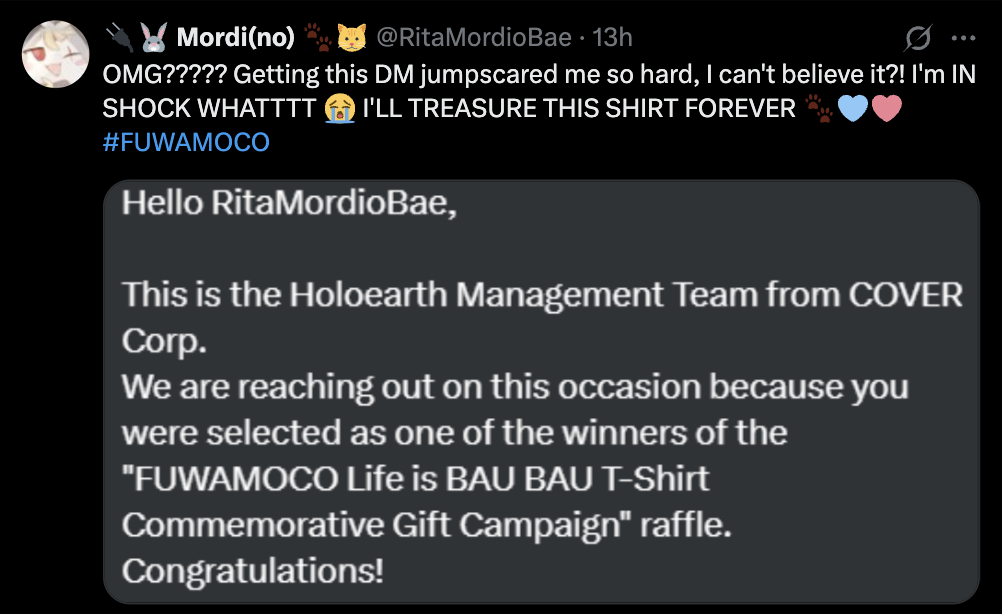Click the paw prints emoji after Mordi(no)
Viewport: 1002px width, 614px height.
318,37
